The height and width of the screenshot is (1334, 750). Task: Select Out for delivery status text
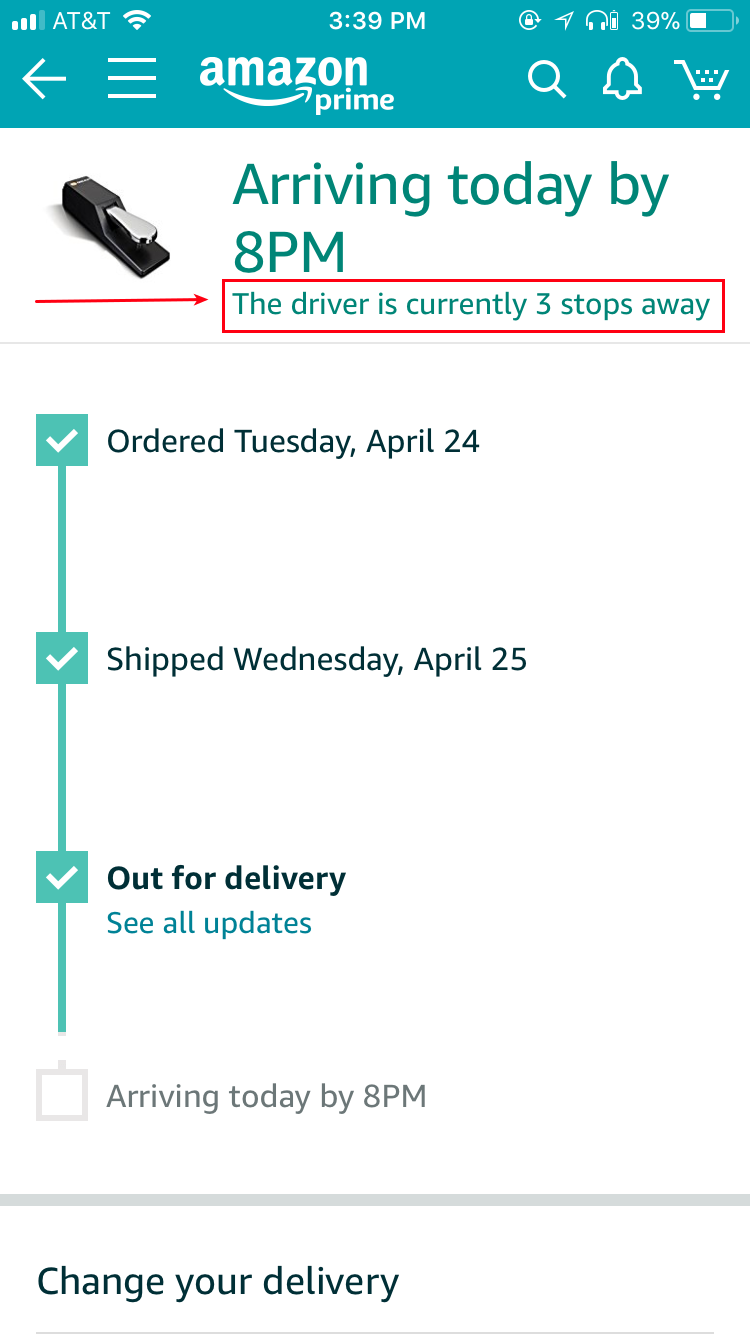226,879
